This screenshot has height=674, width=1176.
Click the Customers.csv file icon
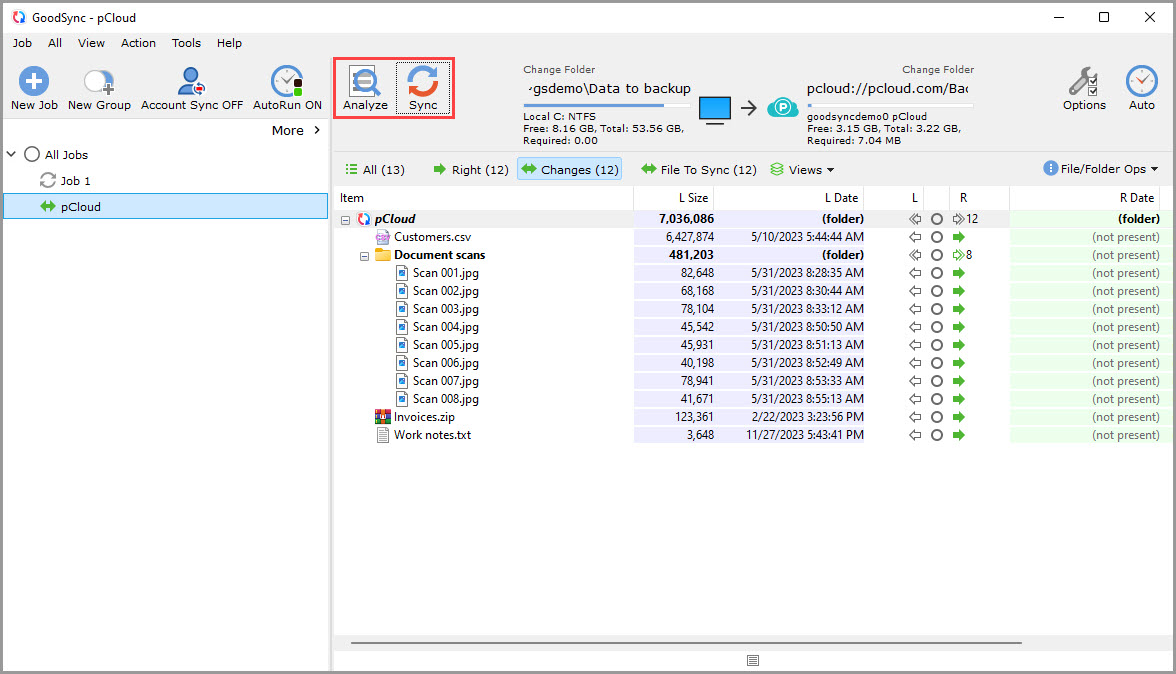[382, 237]
